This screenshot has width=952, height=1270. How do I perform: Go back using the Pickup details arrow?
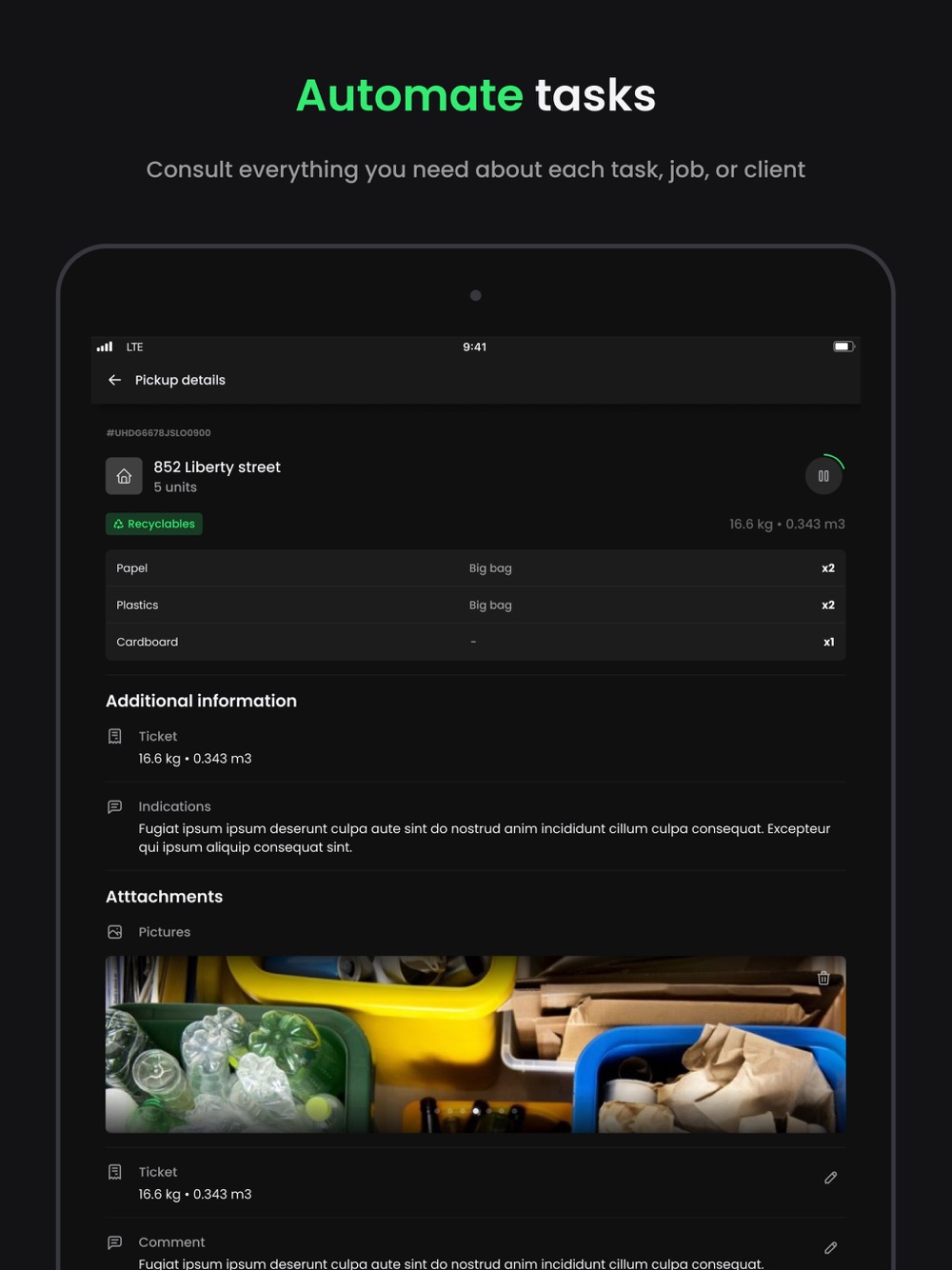coord(114,380)
